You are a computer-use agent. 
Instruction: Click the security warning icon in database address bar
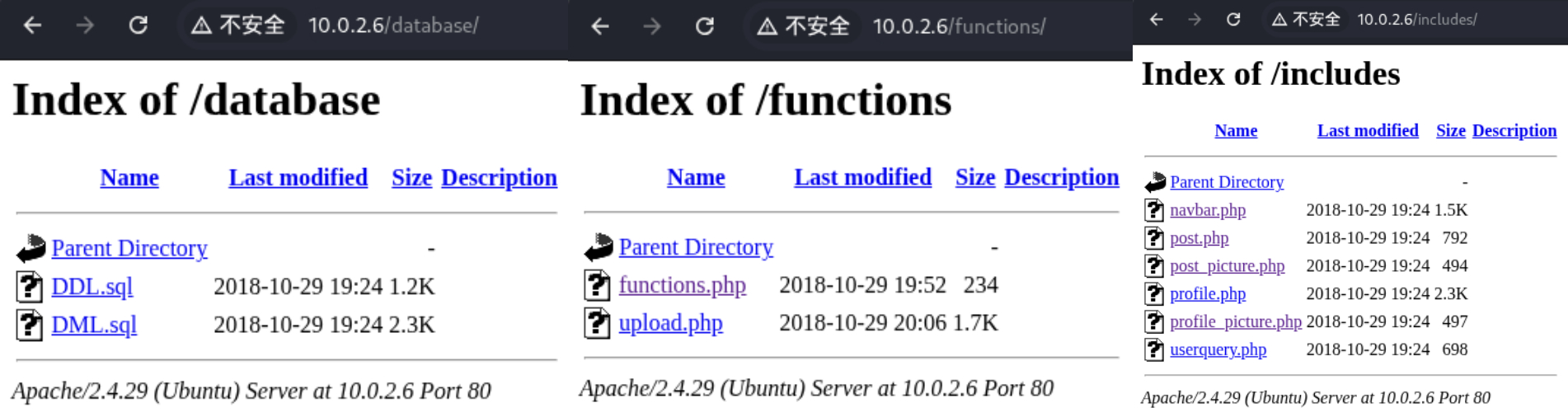click(x=201, y=26)
